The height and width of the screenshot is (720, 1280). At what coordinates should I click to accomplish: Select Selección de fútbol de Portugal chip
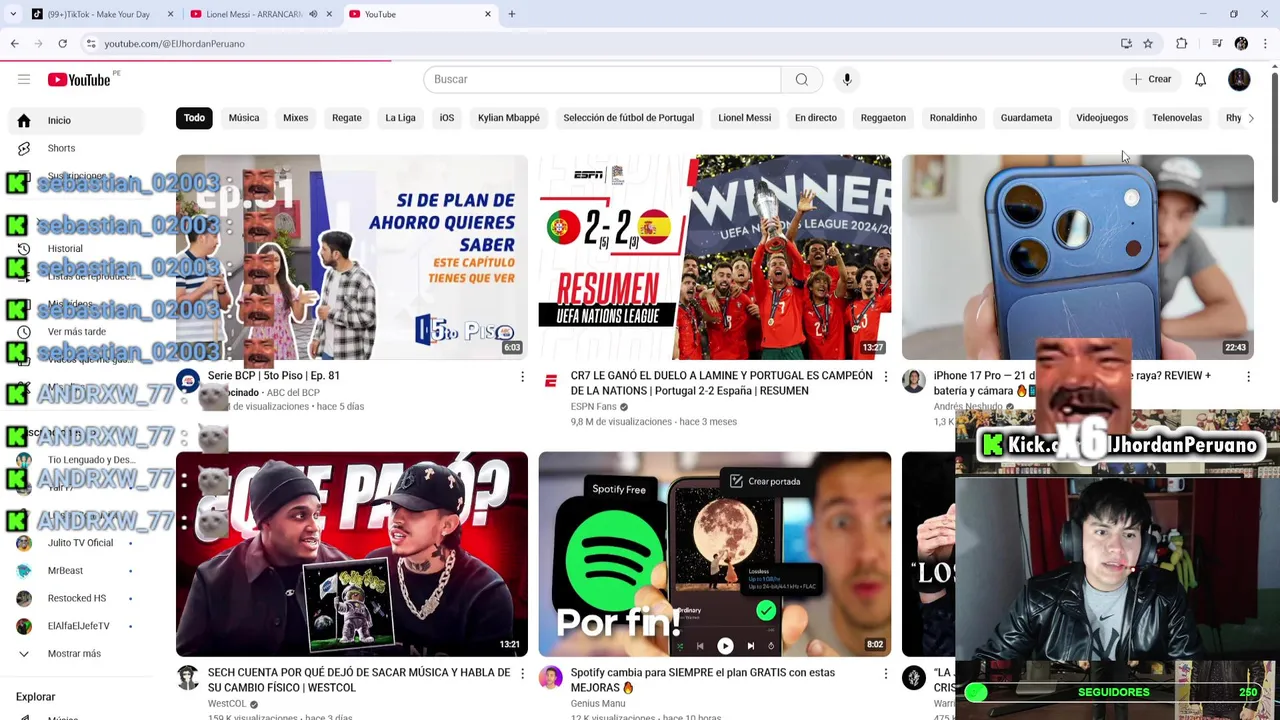629,118
